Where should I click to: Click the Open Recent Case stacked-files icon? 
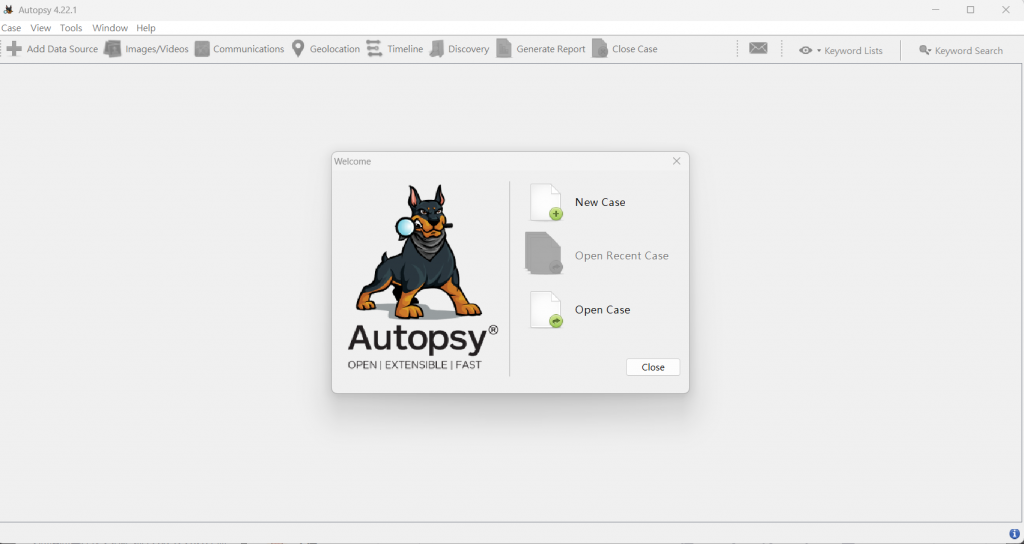tap(543, 253)
